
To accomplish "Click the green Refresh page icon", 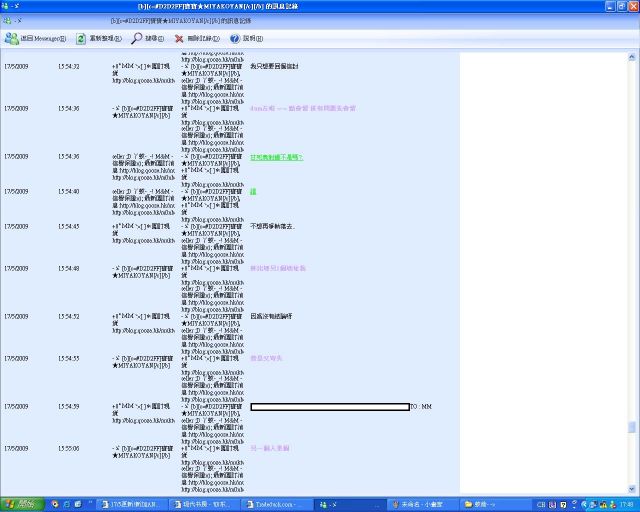I will point(81,38).
